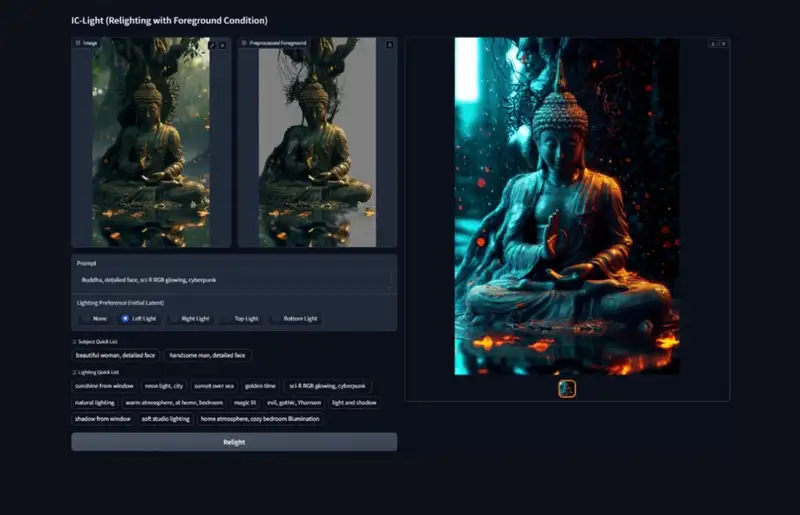Click the large relit Buddha output image
The image size is (800, 515).
coord(567,206)
